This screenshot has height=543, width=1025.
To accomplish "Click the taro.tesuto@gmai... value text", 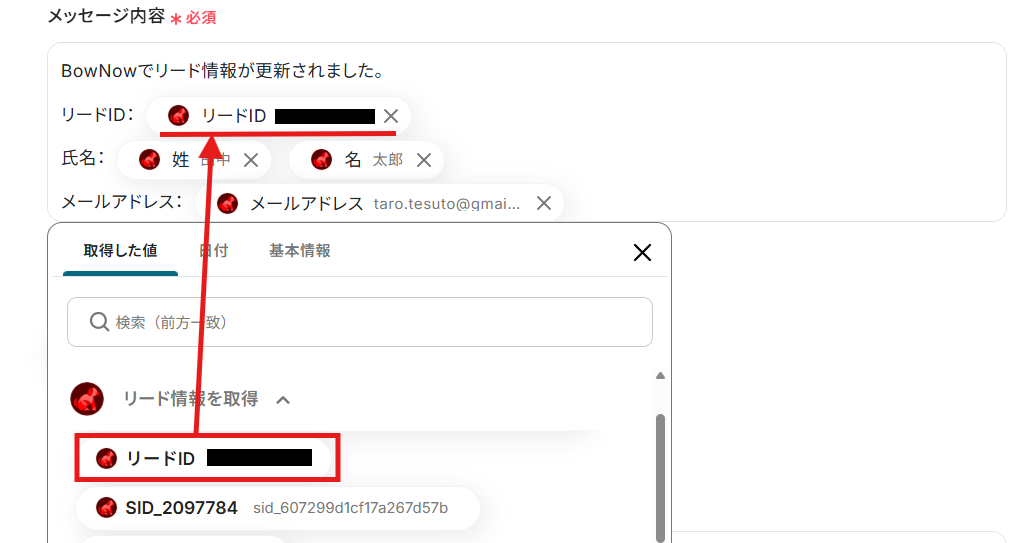I will point(447,204).
